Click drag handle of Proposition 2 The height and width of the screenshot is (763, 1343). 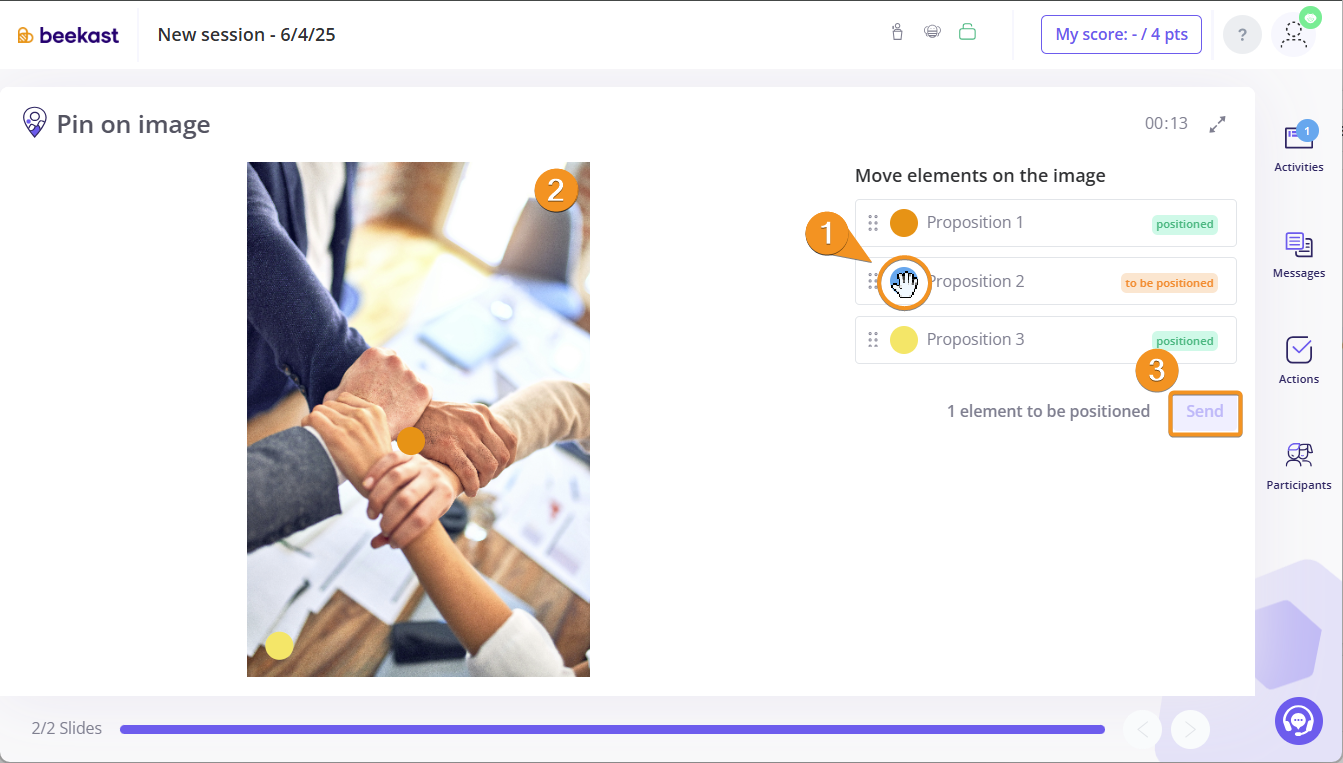tap(873, 281)
